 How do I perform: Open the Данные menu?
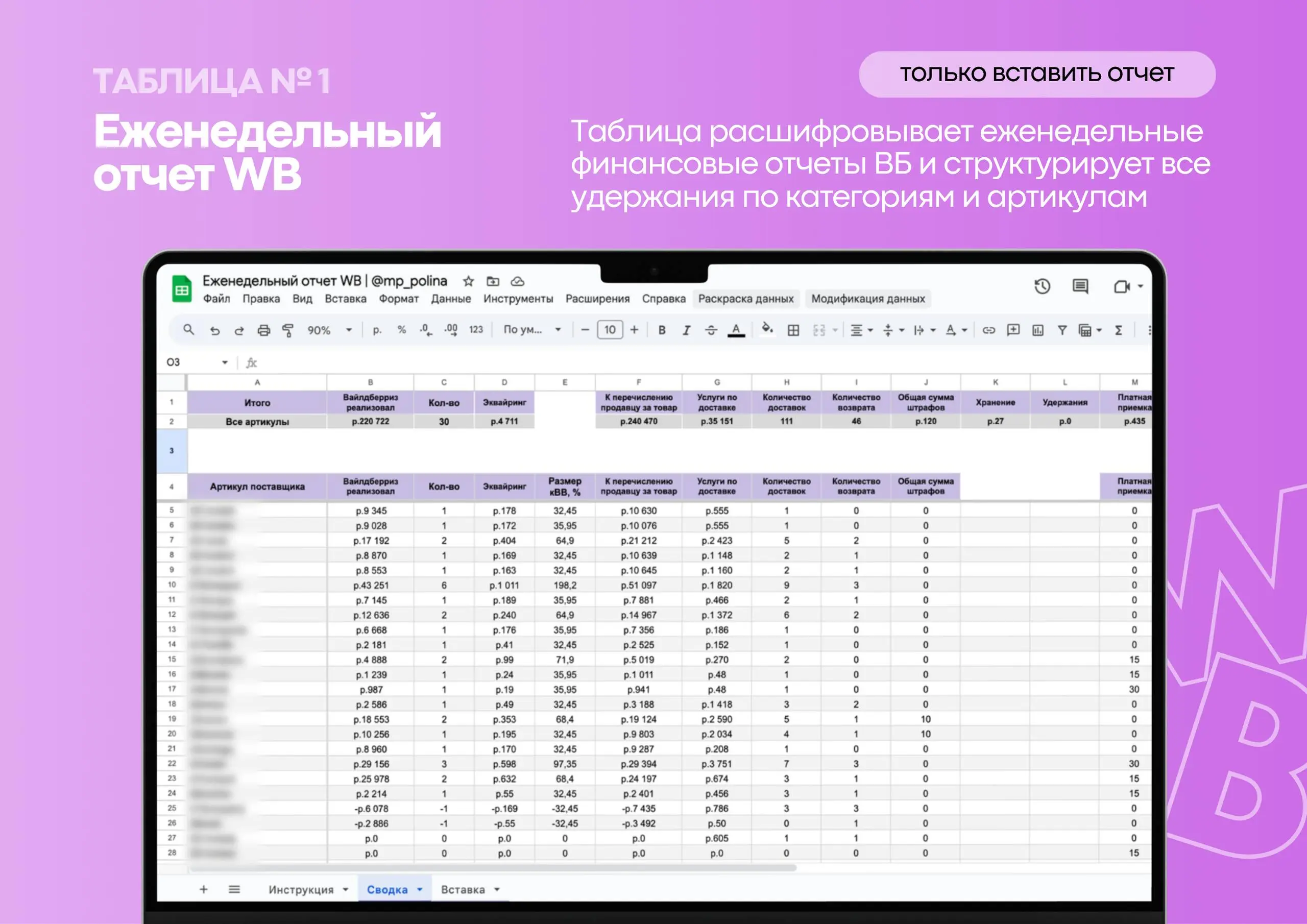[451, 299]
